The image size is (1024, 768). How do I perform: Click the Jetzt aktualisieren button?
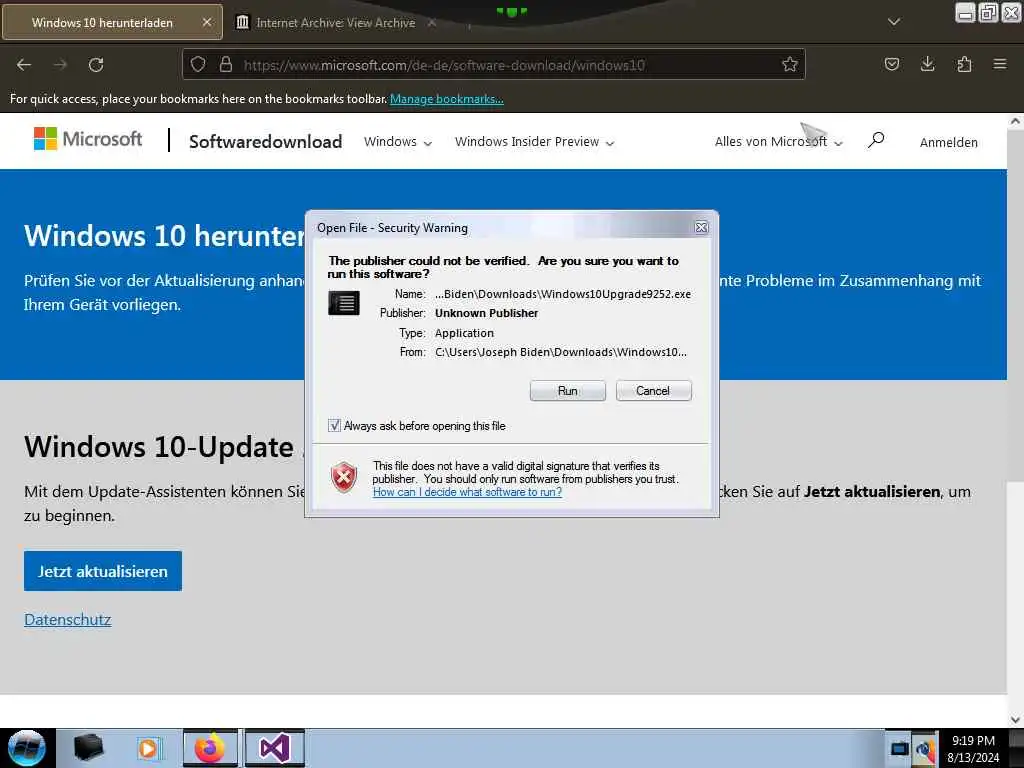[103, 571]
